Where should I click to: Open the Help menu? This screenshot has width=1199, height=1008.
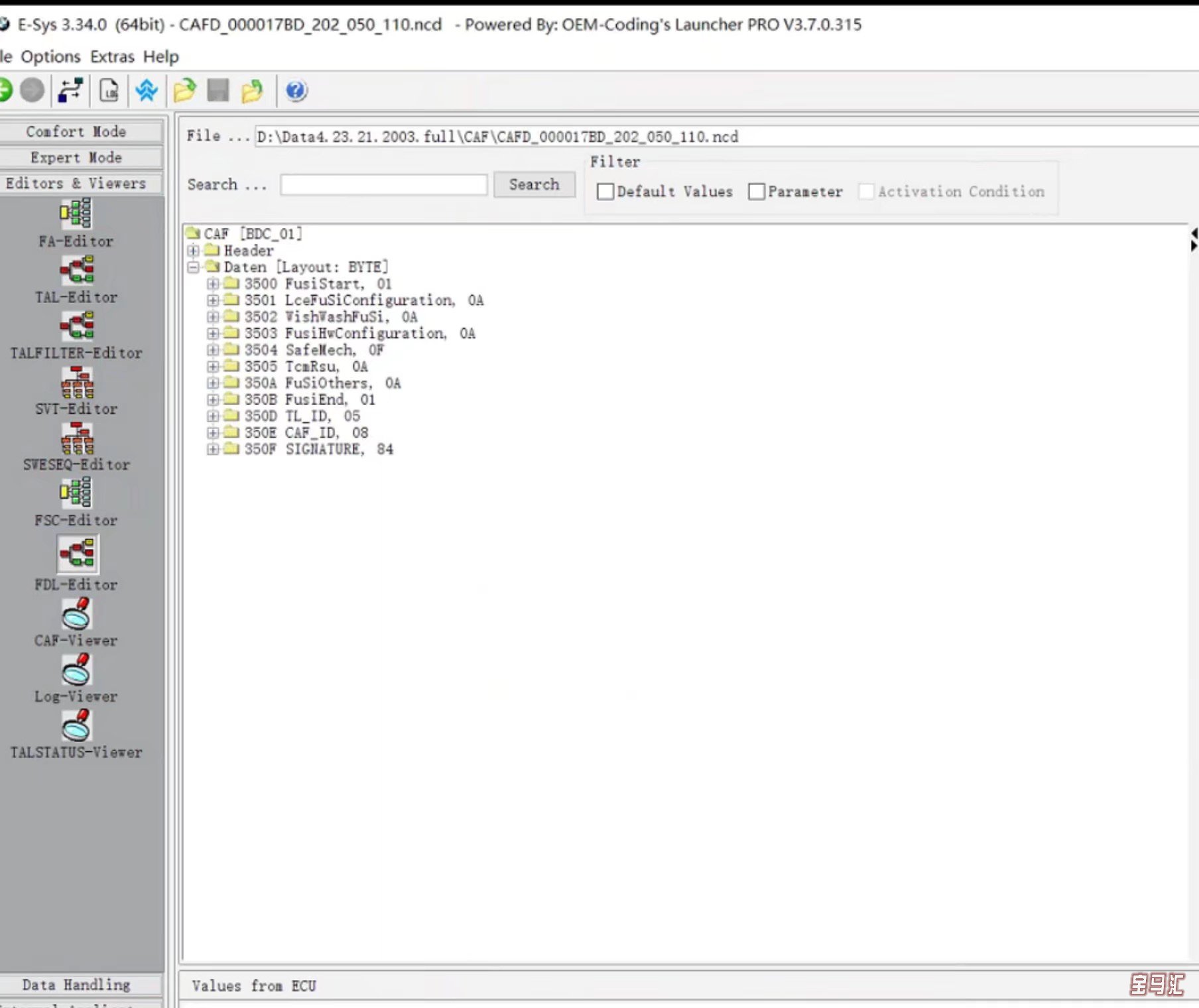pyautogui.click(x=161, y=56)
